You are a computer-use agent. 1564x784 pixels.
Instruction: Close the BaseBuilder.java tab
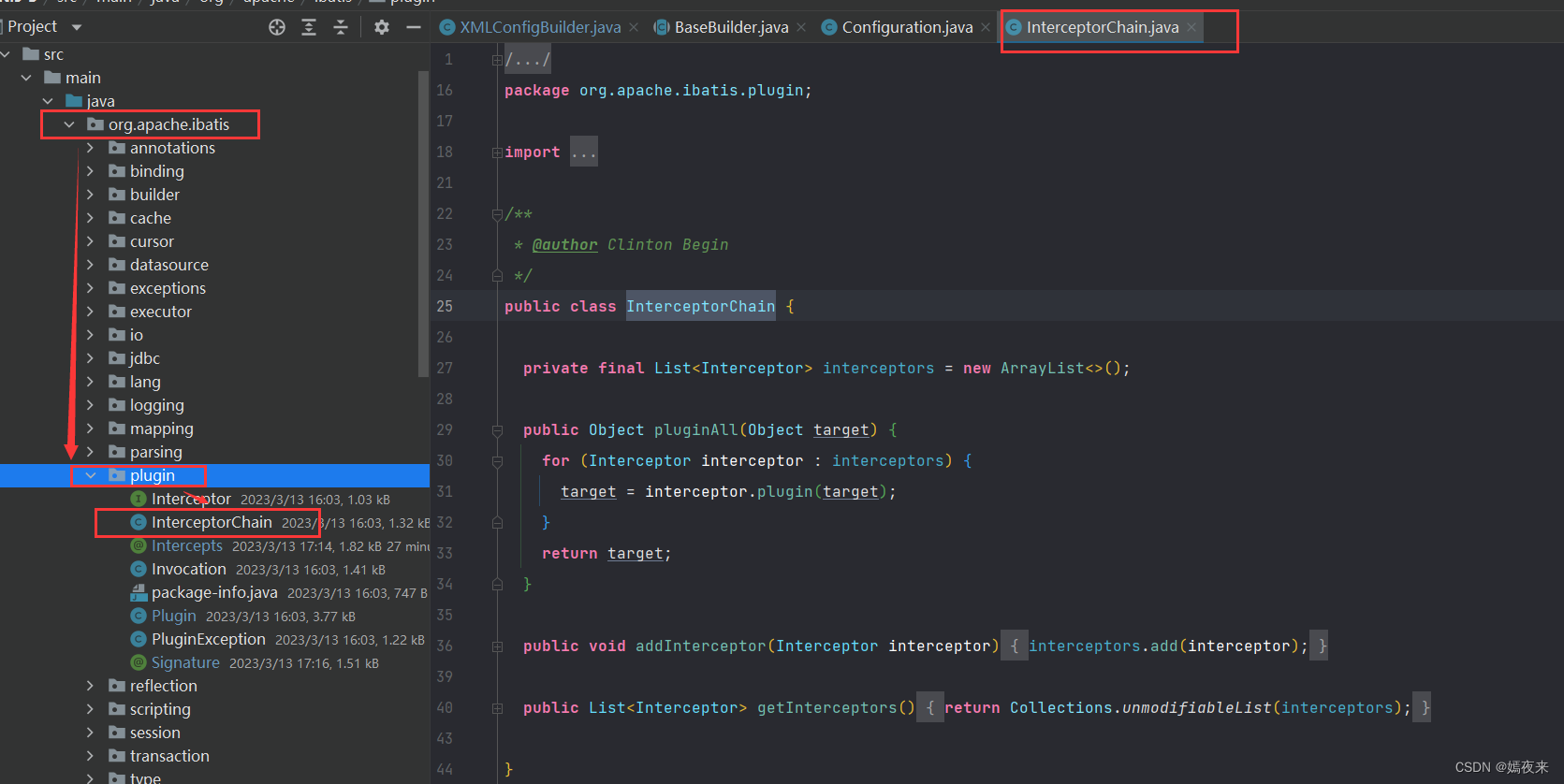point(801,27)
